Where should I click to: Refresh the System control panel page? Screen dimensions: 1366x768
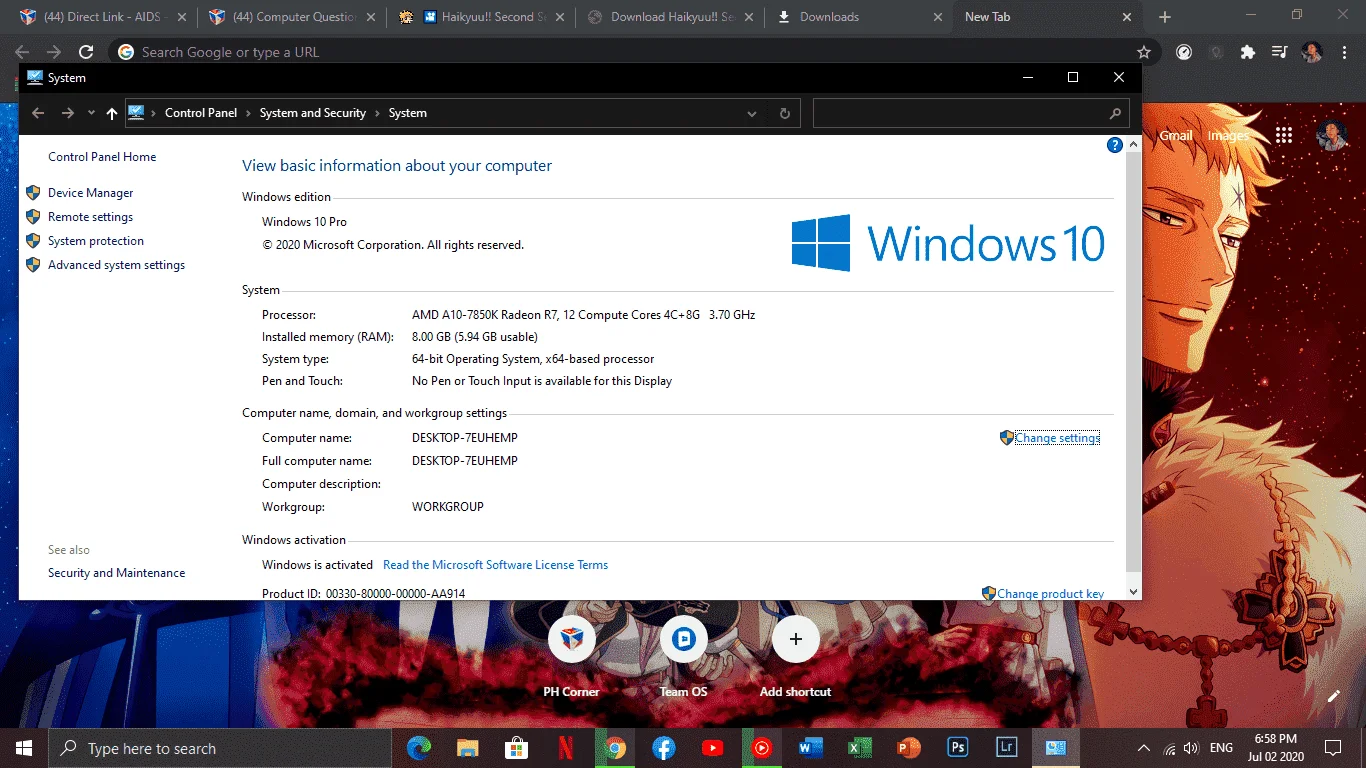(785, 114)
